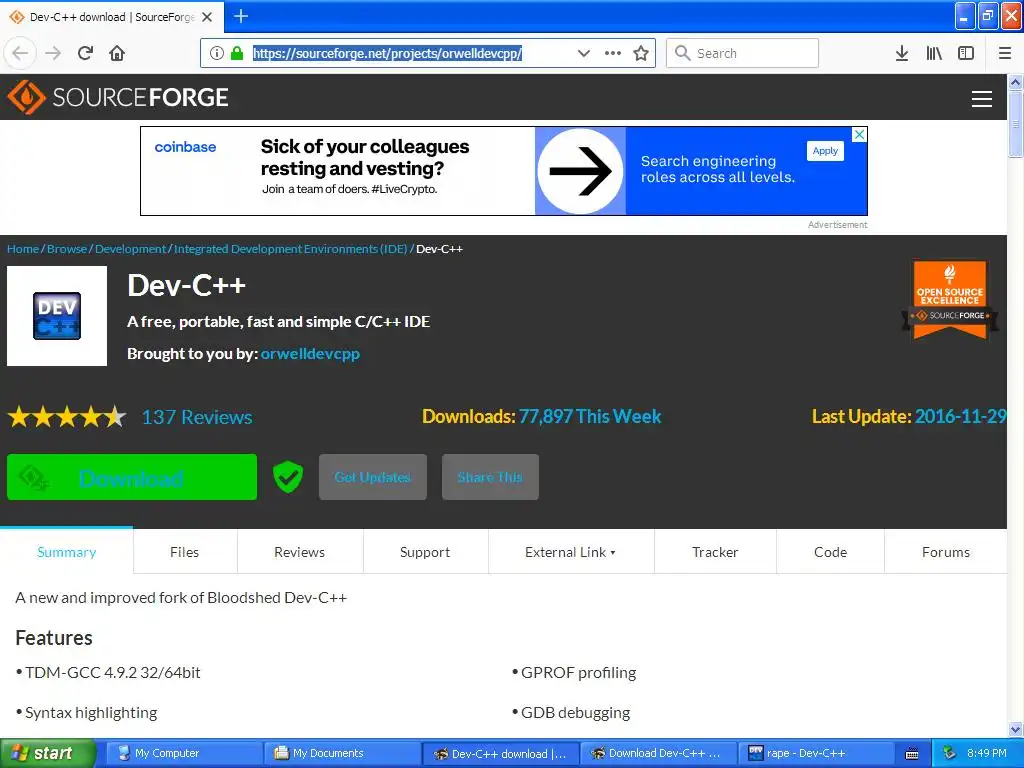Click 'TDM-GCC 4.9.2 32/64bit' feature text

[112, 673]
